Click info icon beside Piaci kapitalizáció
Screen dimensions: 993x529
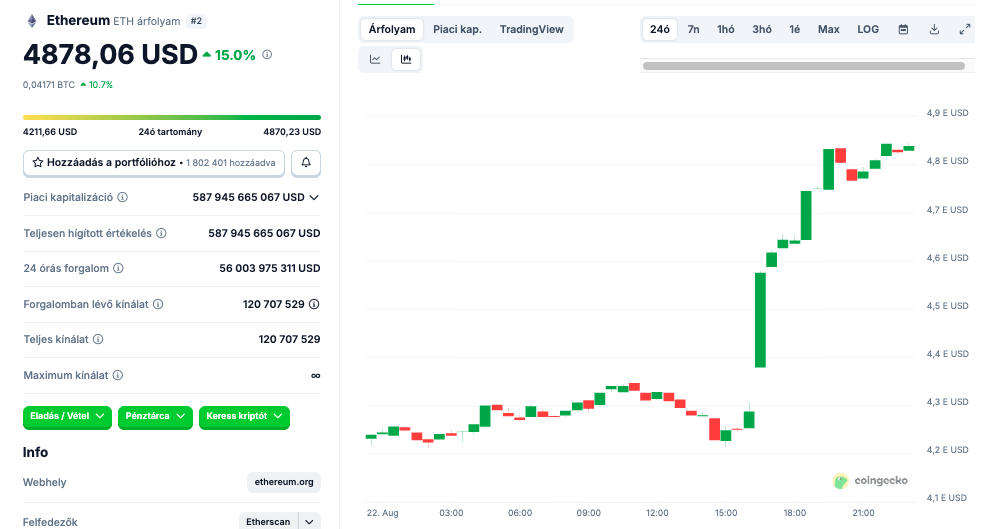pyautogui.click(x=123, y=198)
